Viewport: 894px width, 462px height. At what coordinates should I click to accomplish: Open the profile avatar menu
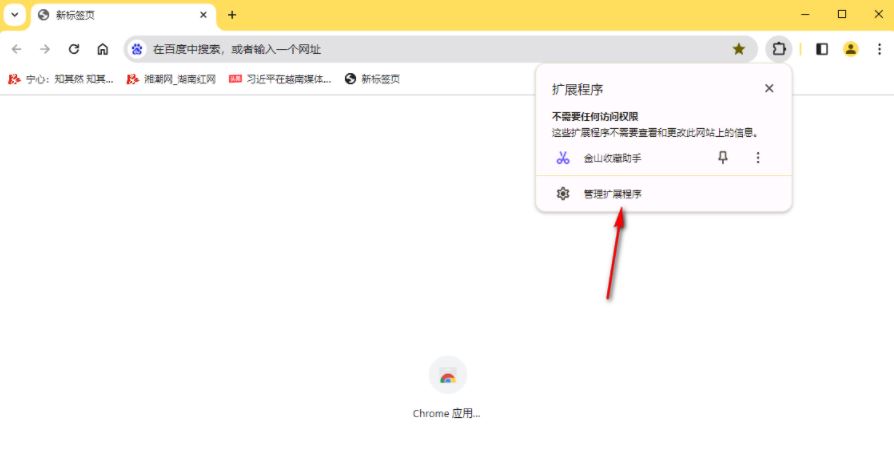click(851, 50)
